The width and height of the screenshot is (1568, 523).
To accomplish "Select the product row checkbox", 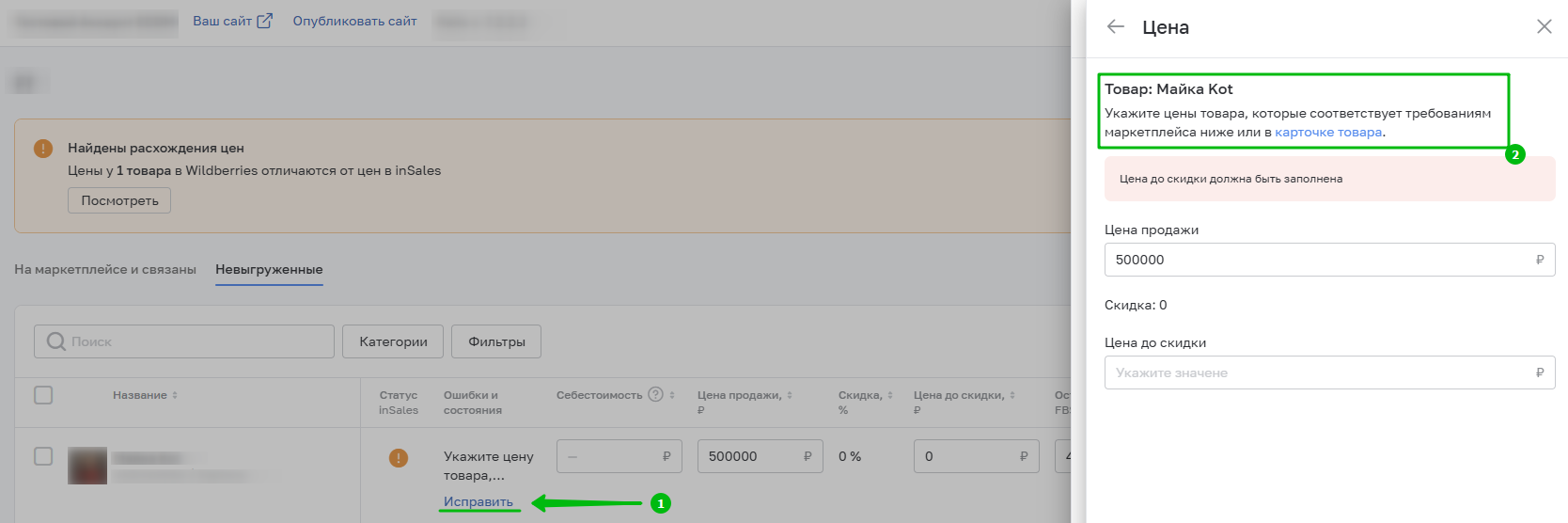I will point(43,456).
